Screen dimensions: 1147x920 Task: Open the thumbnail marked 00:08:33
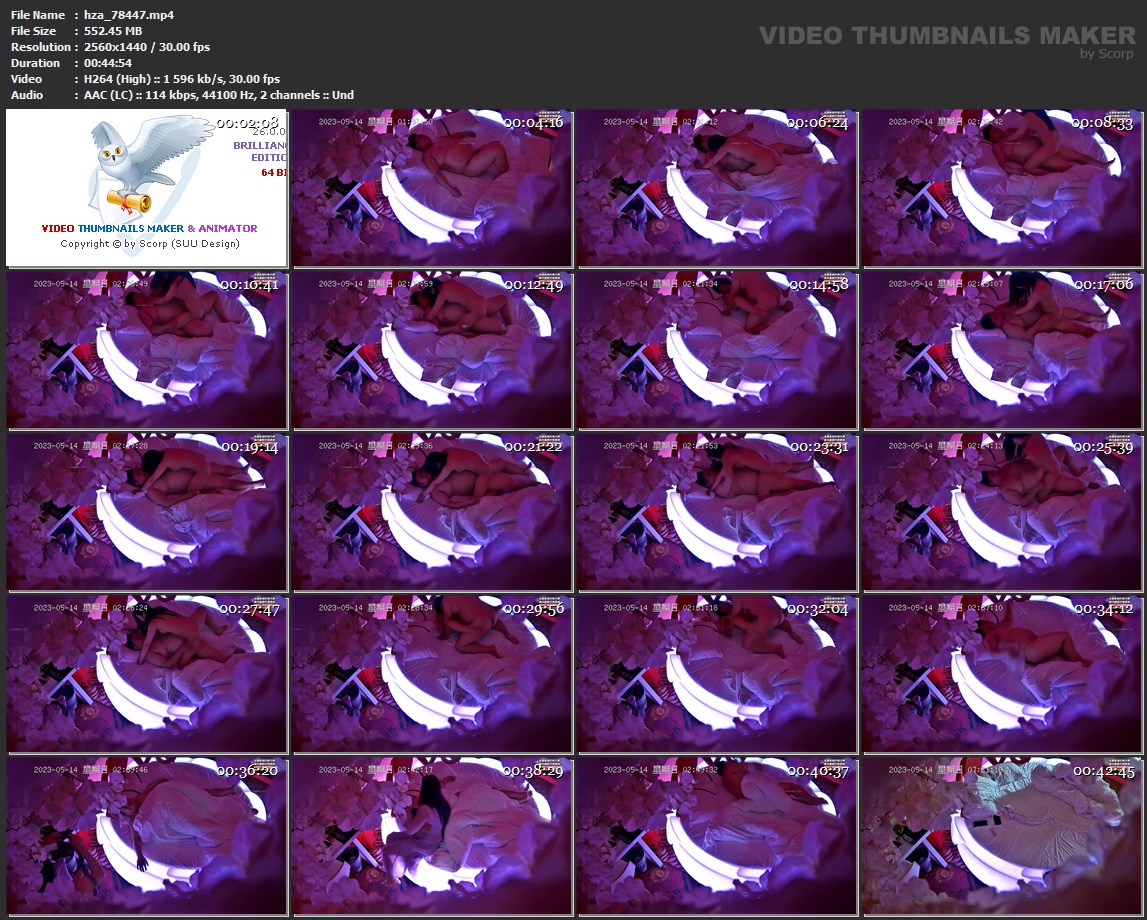[1002, 188]
